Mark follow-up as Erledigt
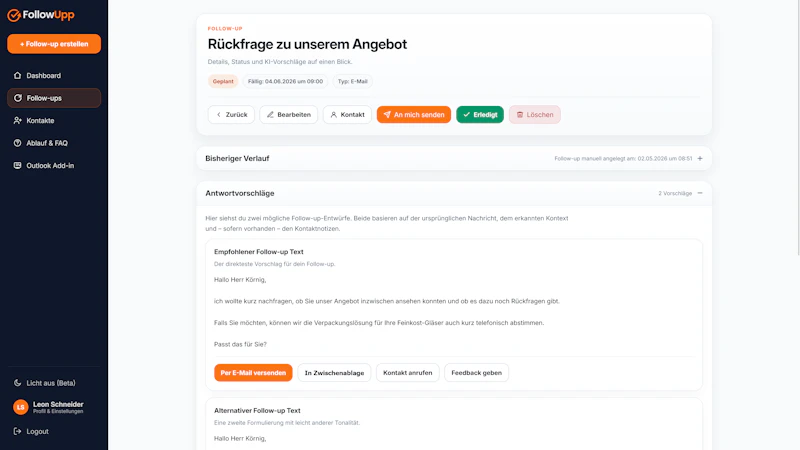This screenshot has height=450, width=800. [x=480, y=114]
